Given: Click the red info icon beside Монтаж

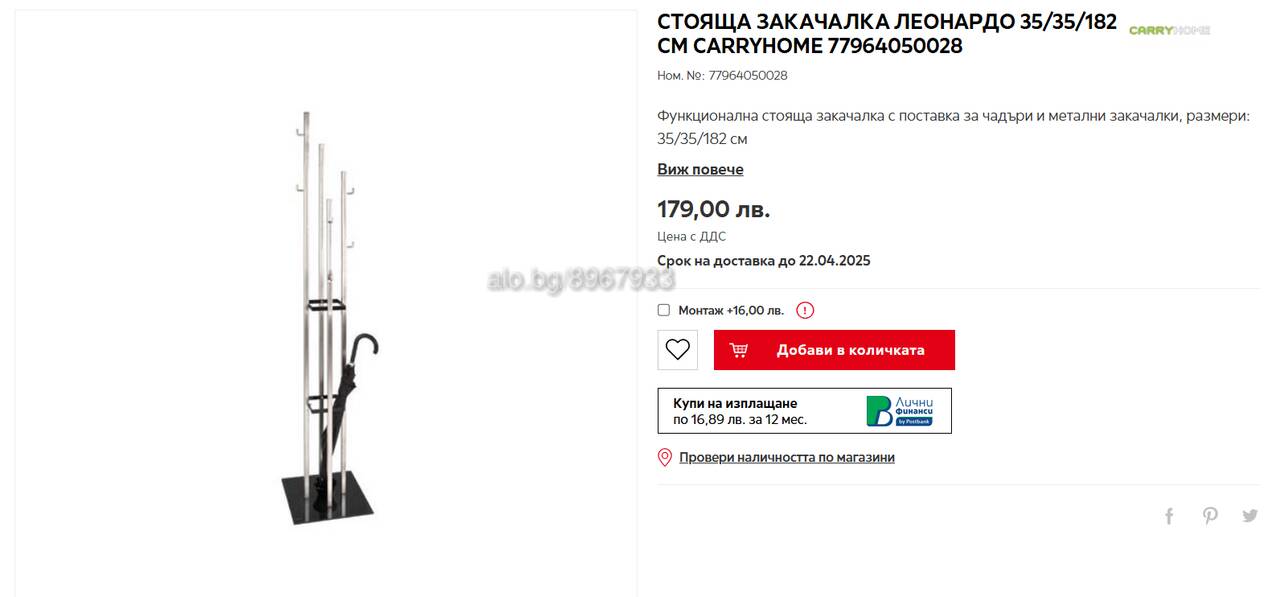Looking at the screenshot, I should pyautogui.click(x=805, y=310).
